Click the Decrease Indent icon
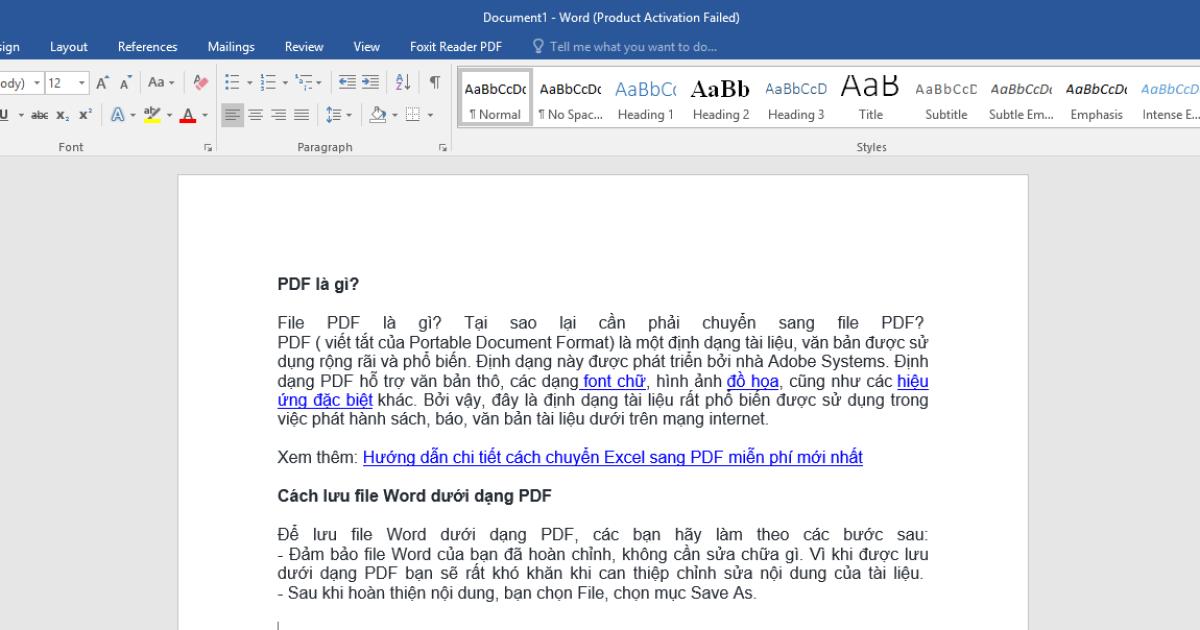The image size is (1200, 630). pos(349,81)
